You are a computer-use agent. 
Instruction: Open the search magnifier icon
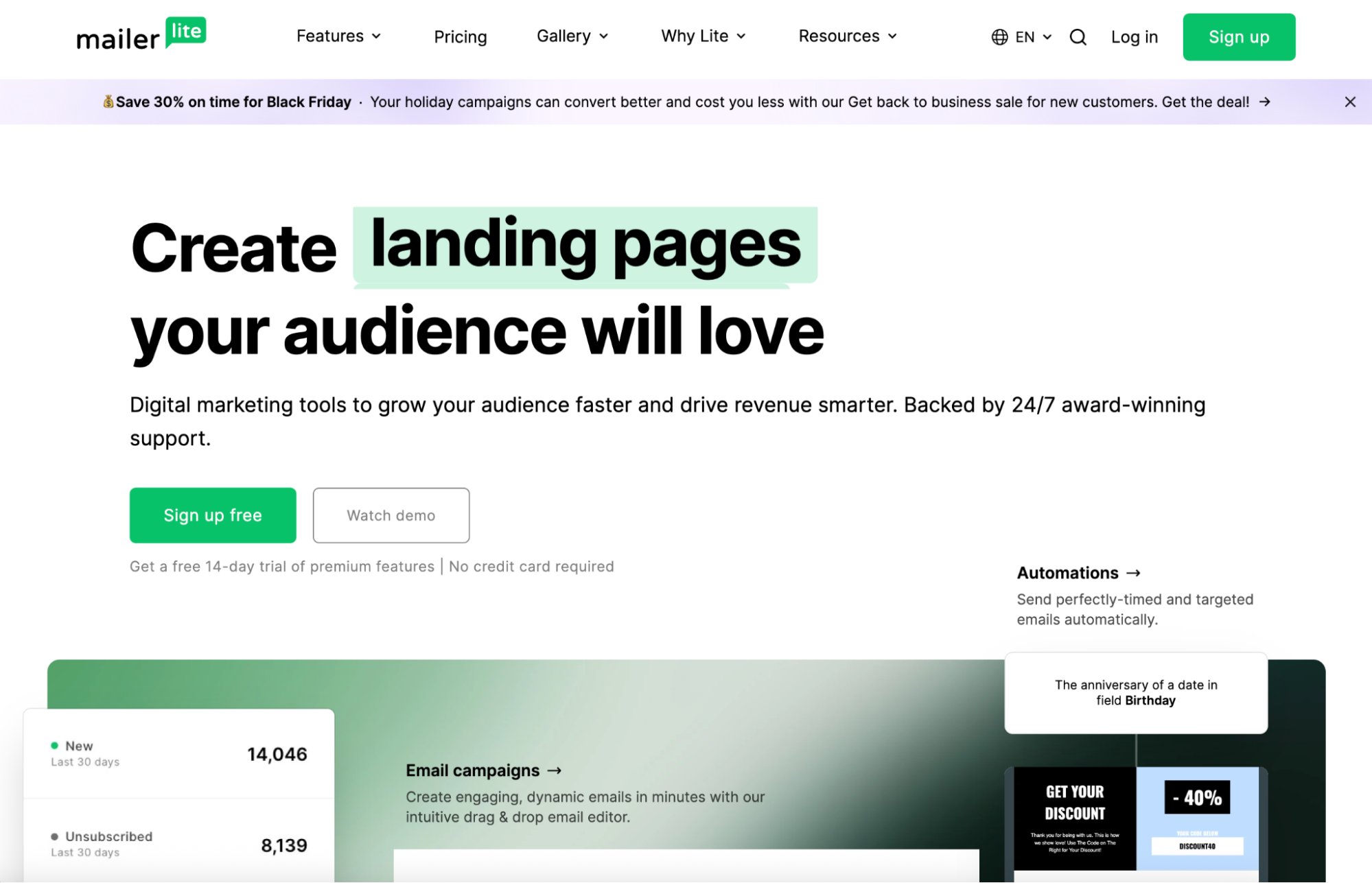pos(1078,37)
